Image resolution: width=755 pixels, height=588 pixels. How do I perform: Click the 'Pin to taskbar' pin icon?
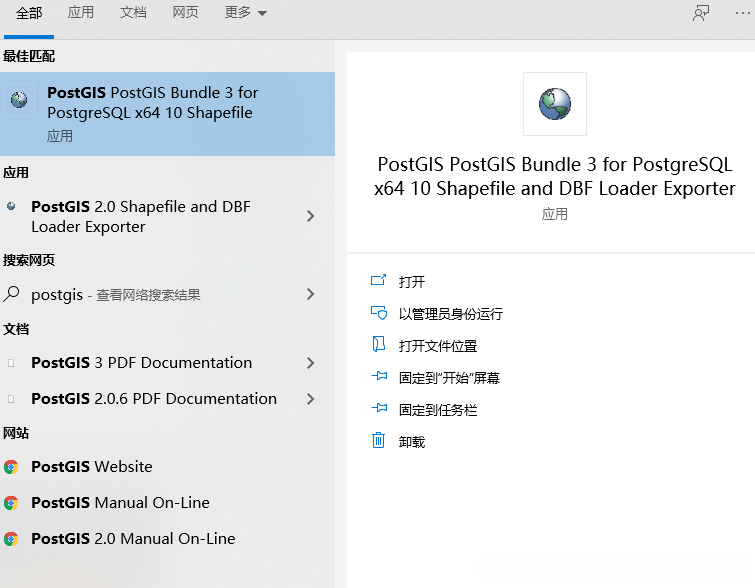coord(378,409)
